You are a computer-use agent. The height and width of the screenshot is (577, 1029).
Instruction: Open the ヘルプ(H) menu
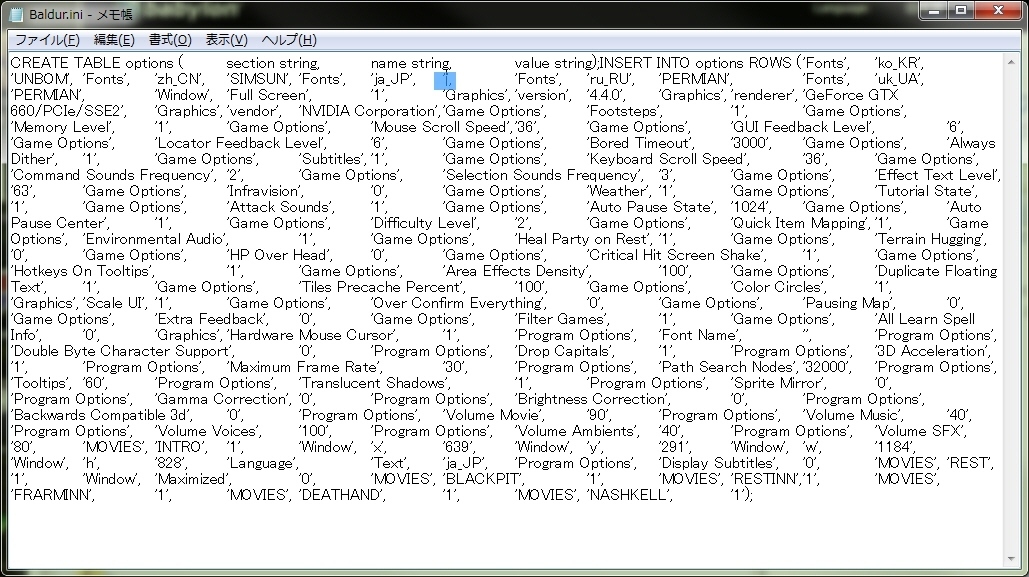pyautogui.click(x=288, y=40)
